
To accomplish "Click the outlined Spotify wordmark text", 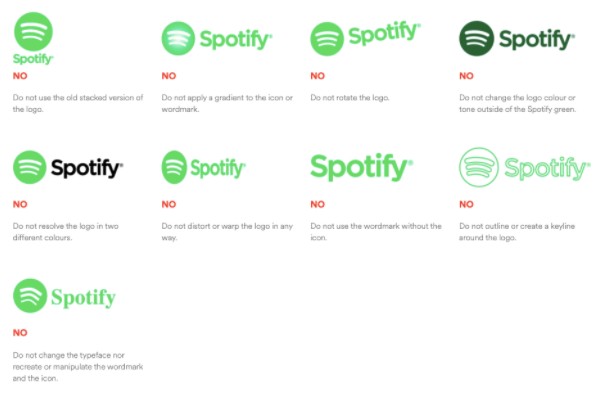I will pos(547,169).
